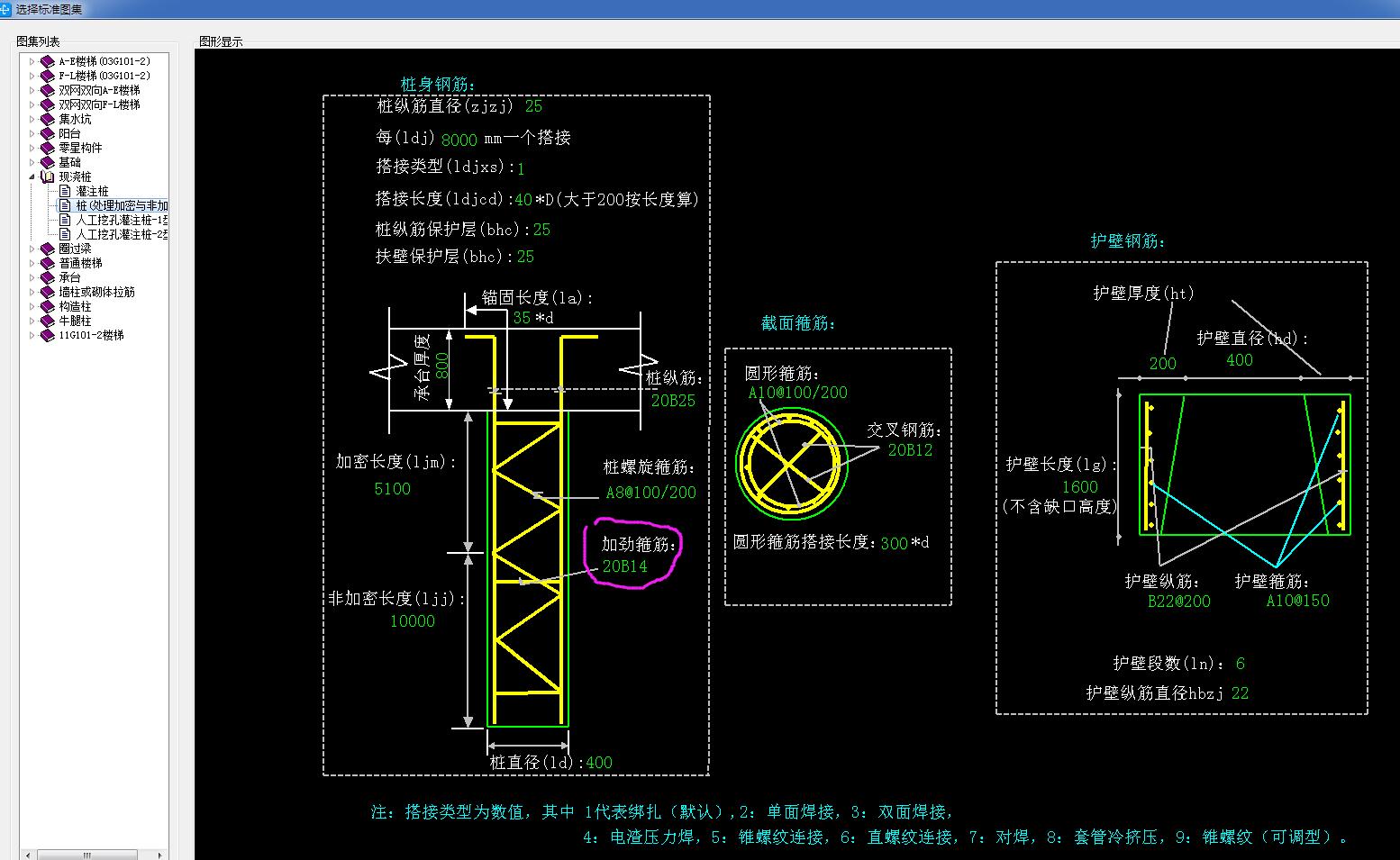
Task: Collapse the 现浇桩 tree node
Action: tap(32, 177)
